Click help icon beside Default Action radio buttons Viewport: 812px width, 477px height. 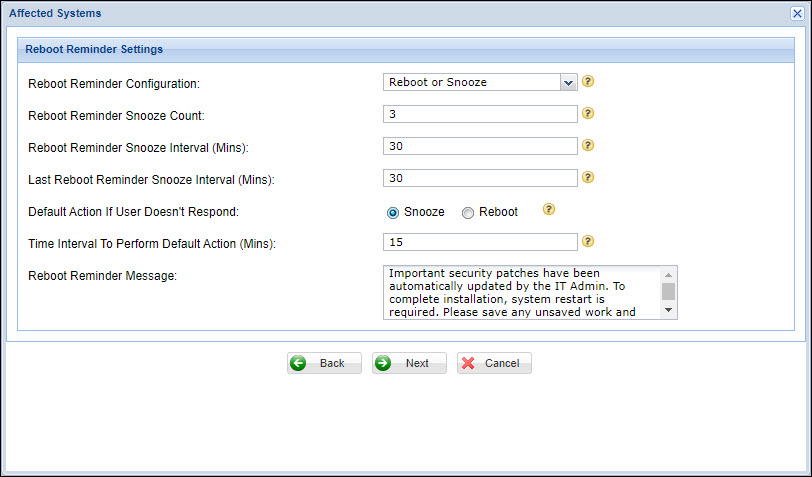[x=548, y=210]
